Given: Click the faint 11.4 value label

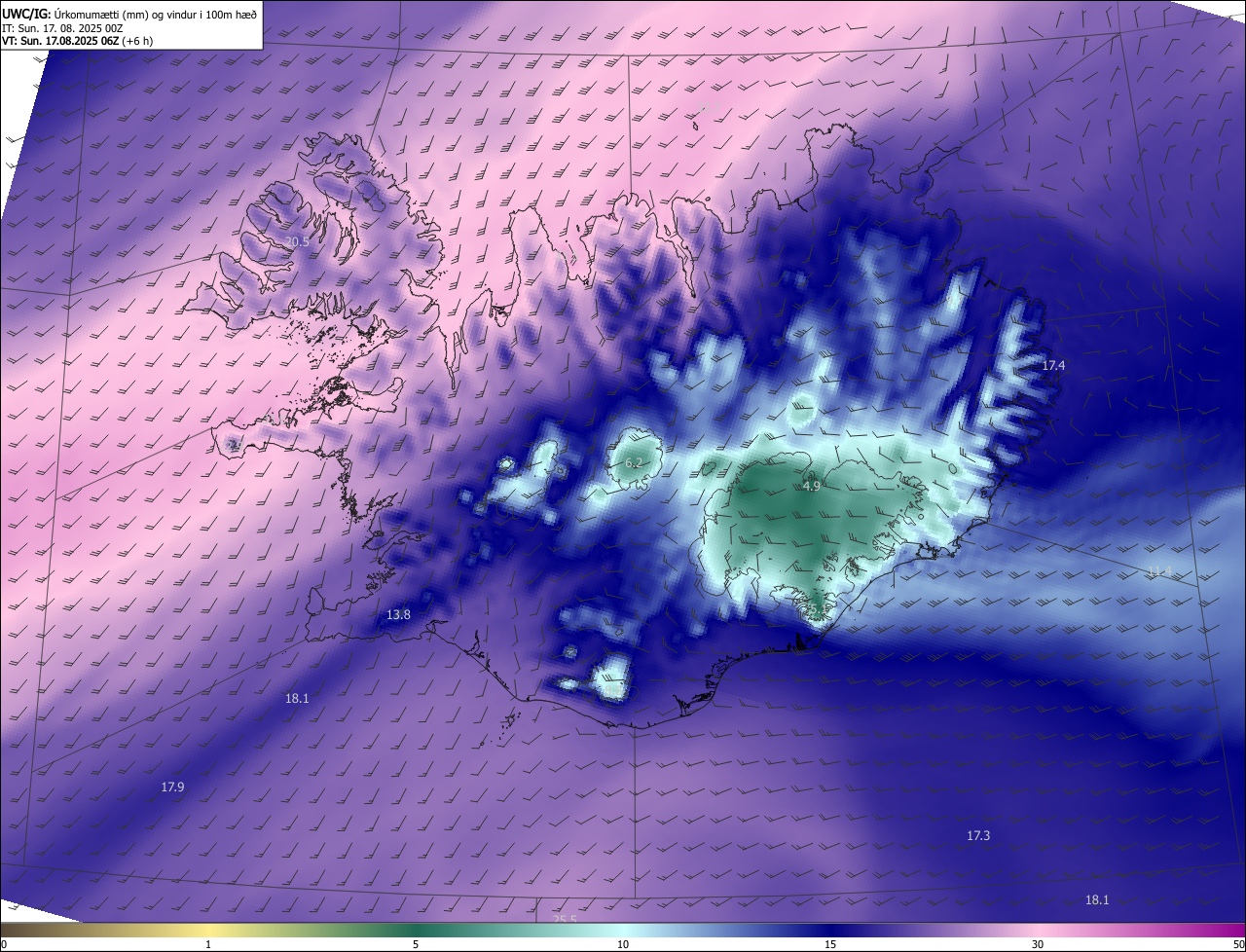Looking at the screenshot, I should pyautogui.click(x=1158, y=571).
